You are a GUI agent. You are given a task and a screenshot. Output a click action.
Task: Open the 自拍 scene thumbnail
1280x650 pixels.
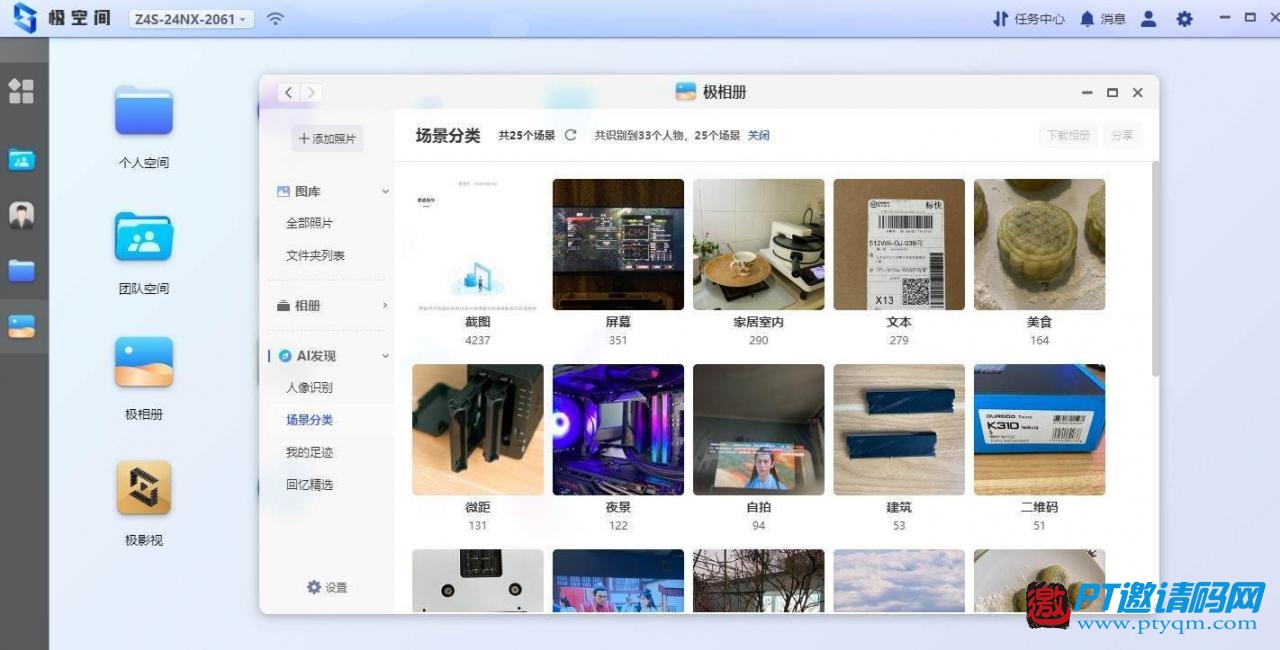(759, 429)
